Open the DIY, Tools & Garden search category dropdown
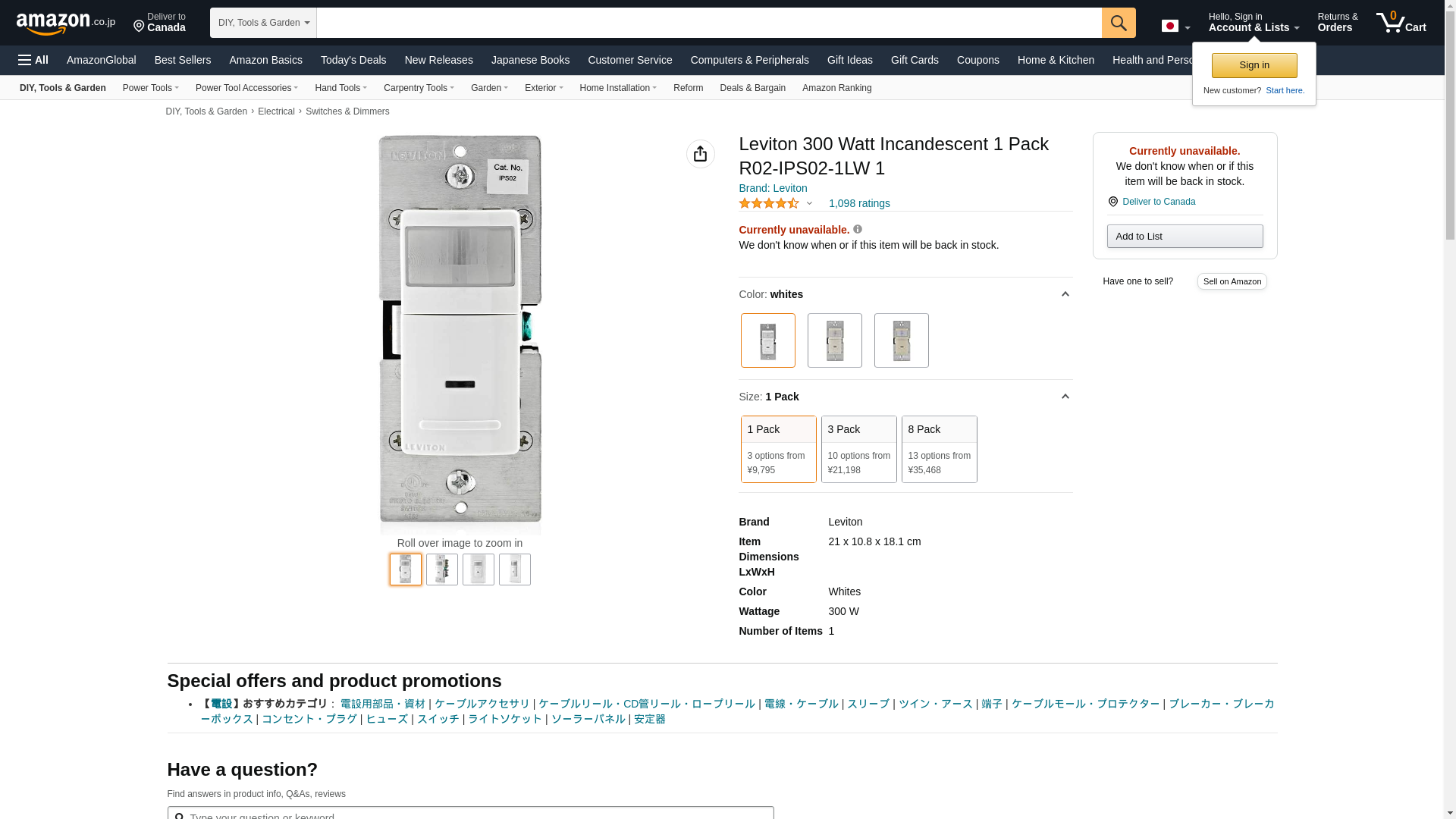The height and width of the screenshot is (819, 1456). point(263,23)
